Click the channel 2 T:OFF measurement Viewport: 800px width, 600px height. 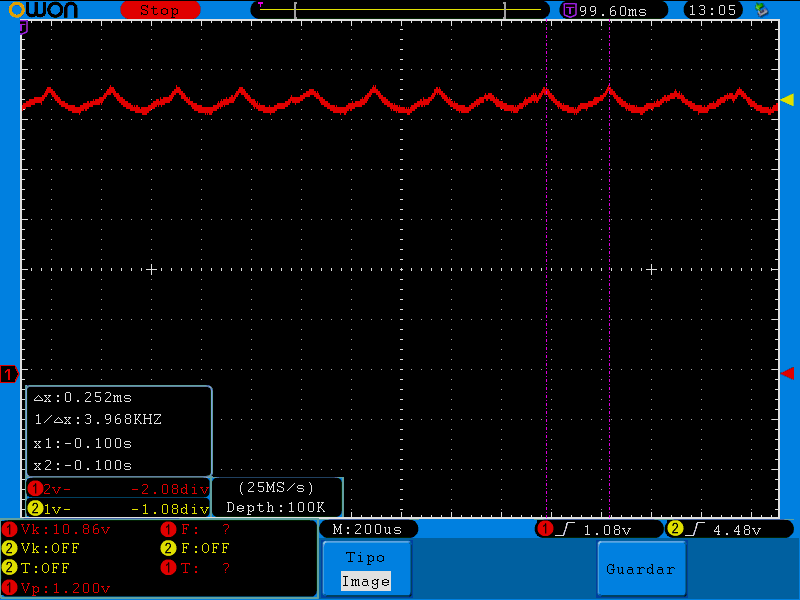point(45,568)
